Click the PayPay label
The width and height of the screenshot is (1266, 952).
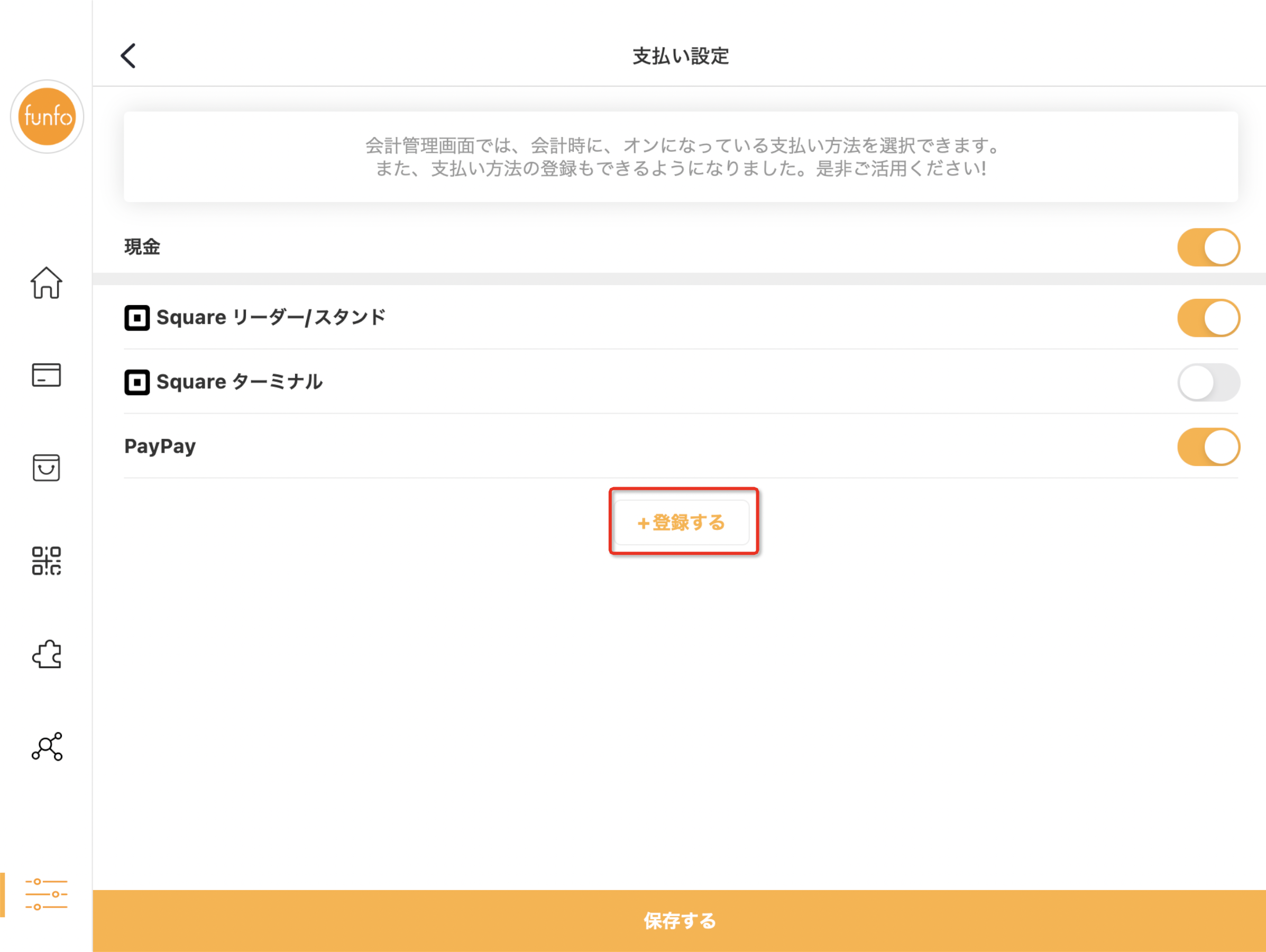click(160, 446)
